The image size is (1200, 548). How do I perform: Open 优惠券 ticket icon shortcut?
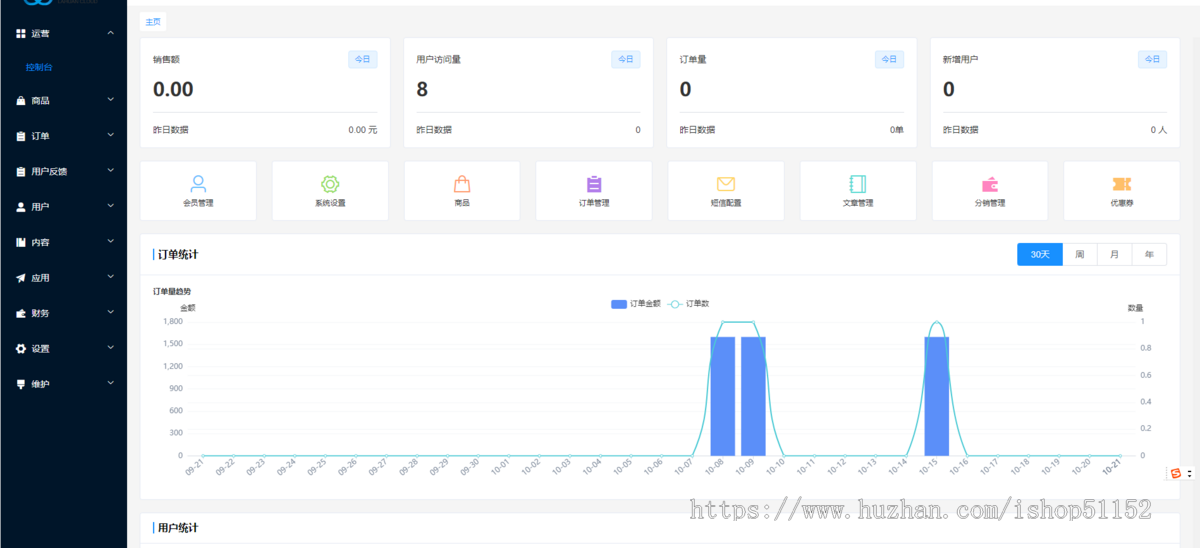(1122, 184)
